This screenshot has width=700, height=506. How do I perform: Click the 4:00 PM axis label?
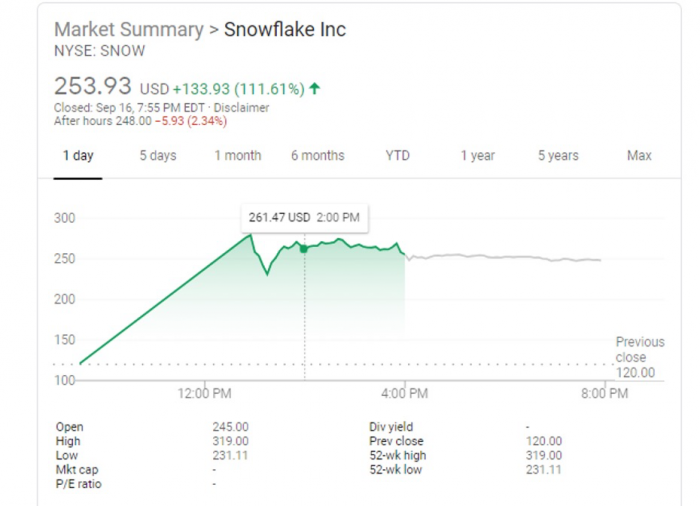[x=404, y=393]
